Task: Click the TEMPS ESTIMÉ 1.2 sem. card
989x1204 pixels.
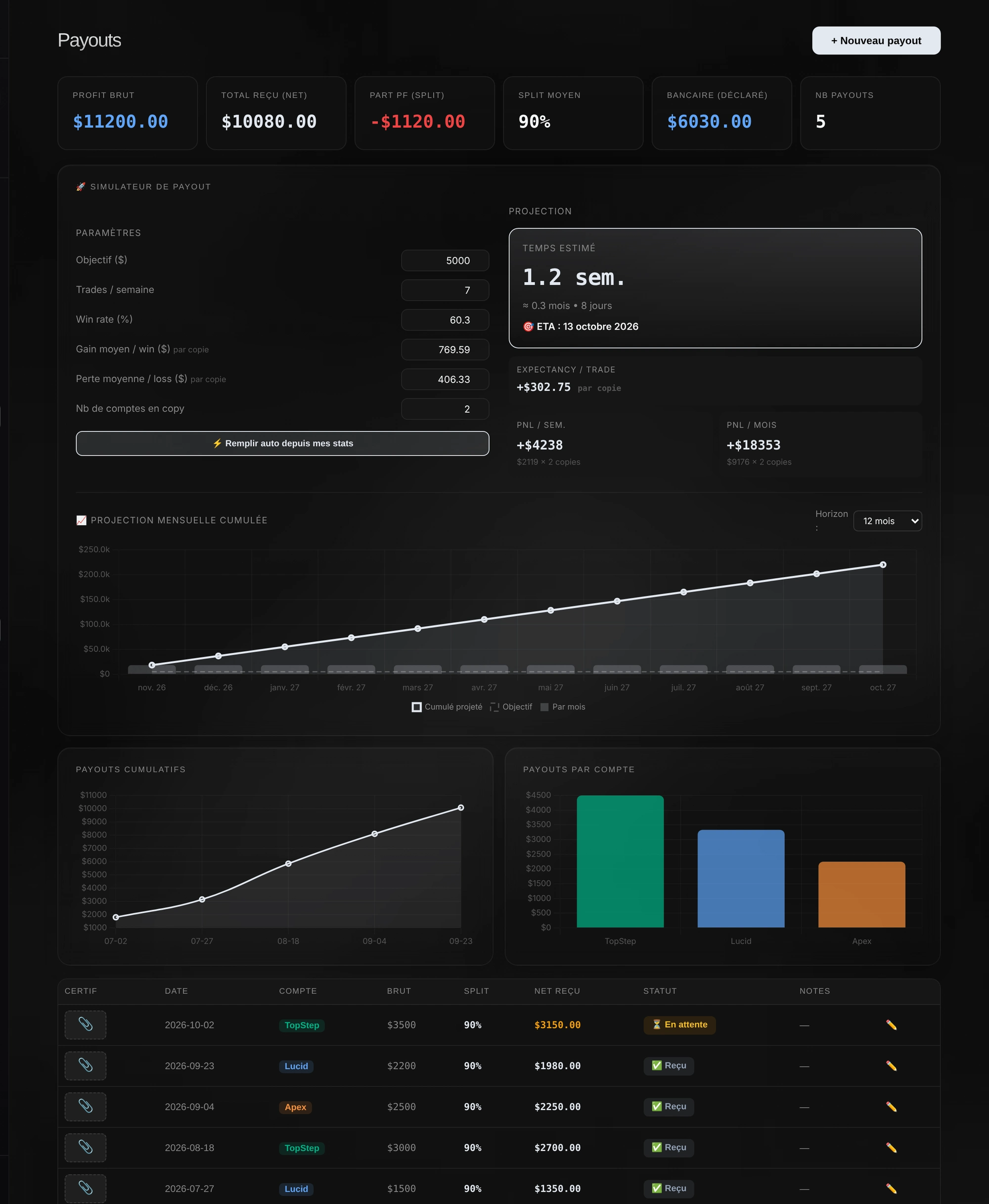Action: tap(715, 288)
